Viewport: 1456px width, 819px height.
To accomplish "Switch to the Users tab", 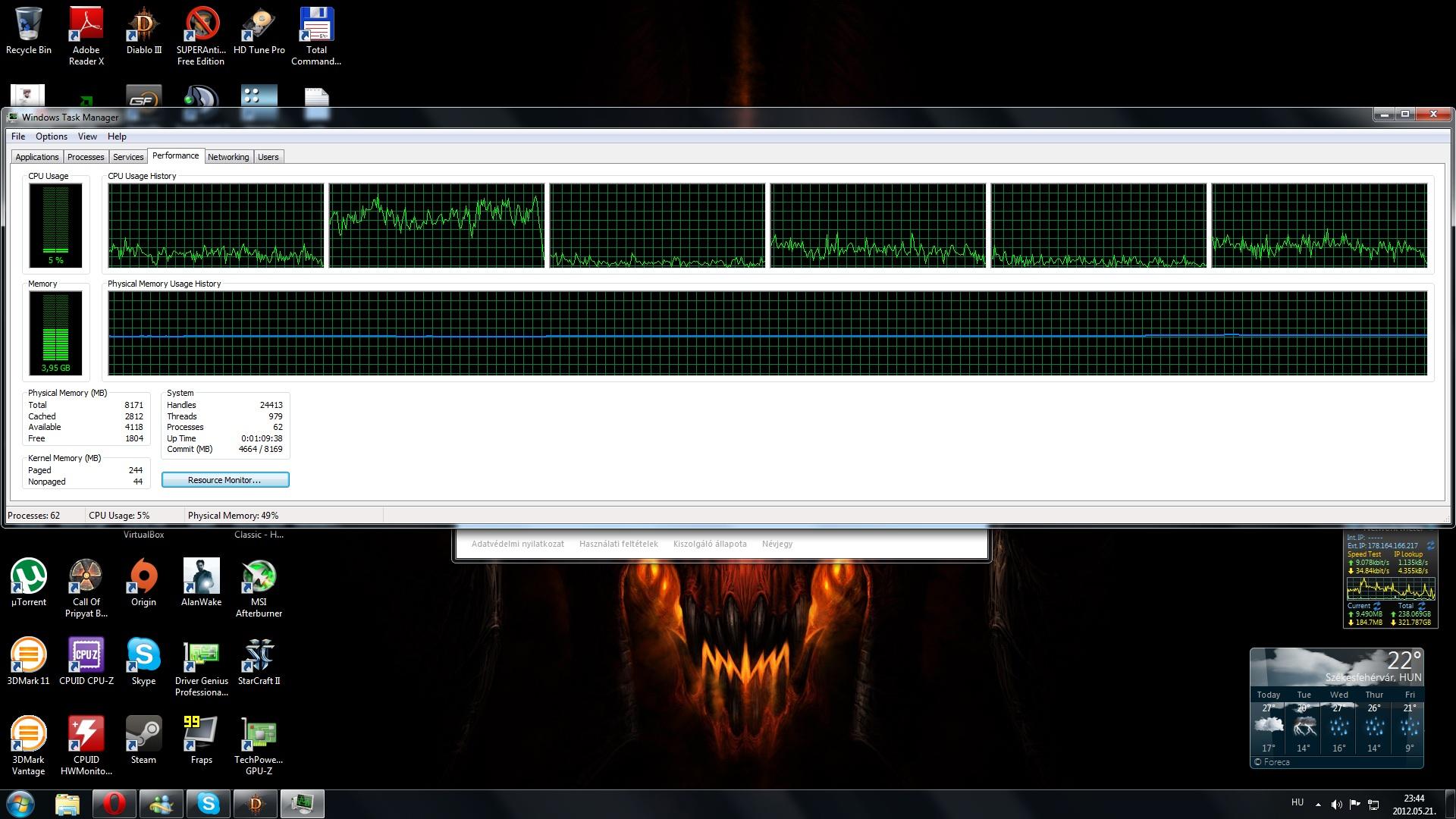I will 268,157.
